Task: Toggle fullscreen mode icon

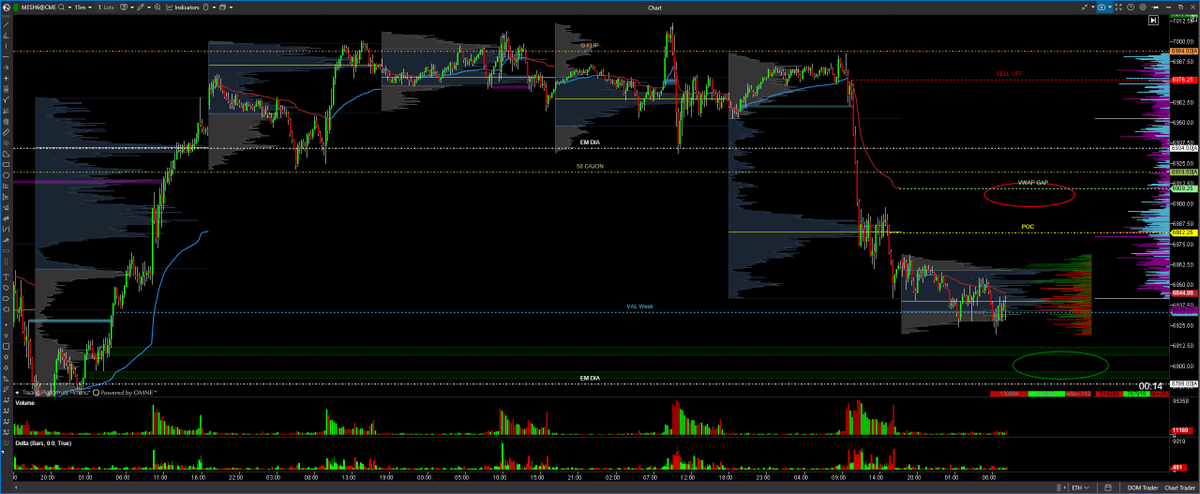Action: pyautogui.click(x=1118, y=7)
